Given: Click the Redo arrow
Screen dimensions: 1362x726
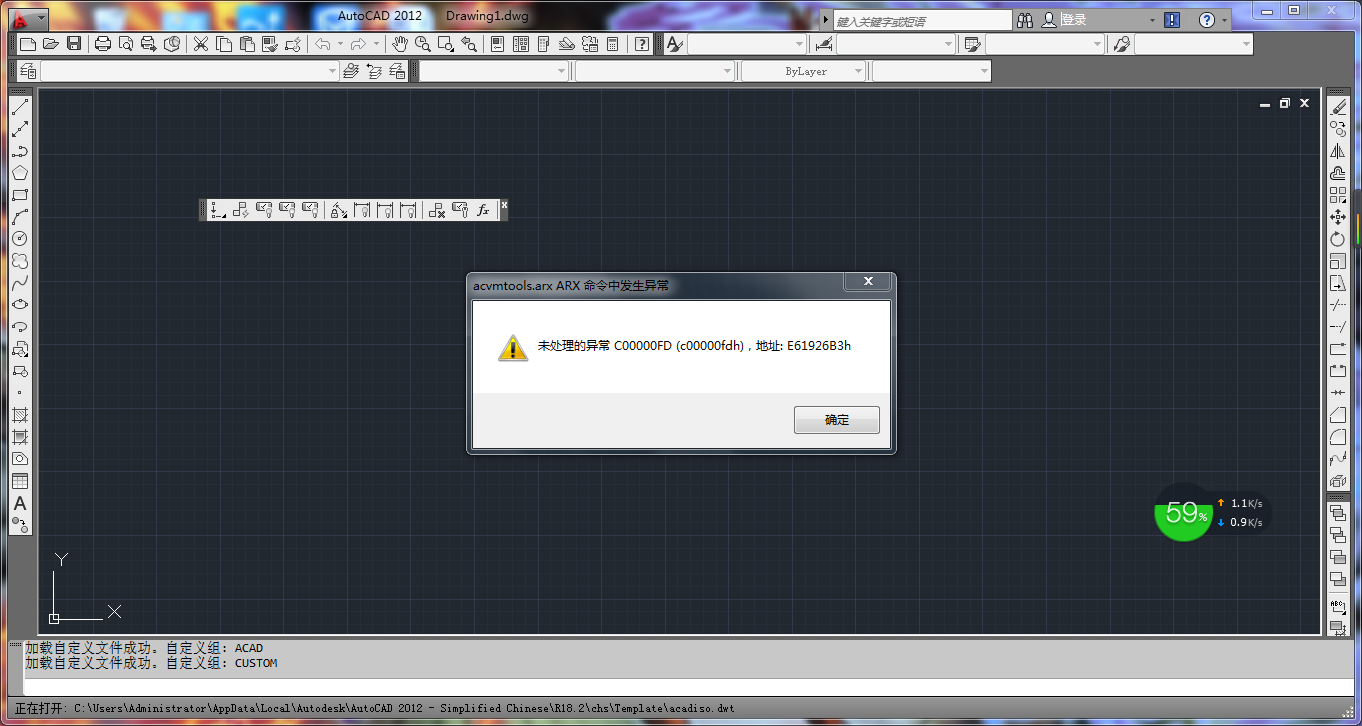Looking at the screenshot, I should (358, 44).
